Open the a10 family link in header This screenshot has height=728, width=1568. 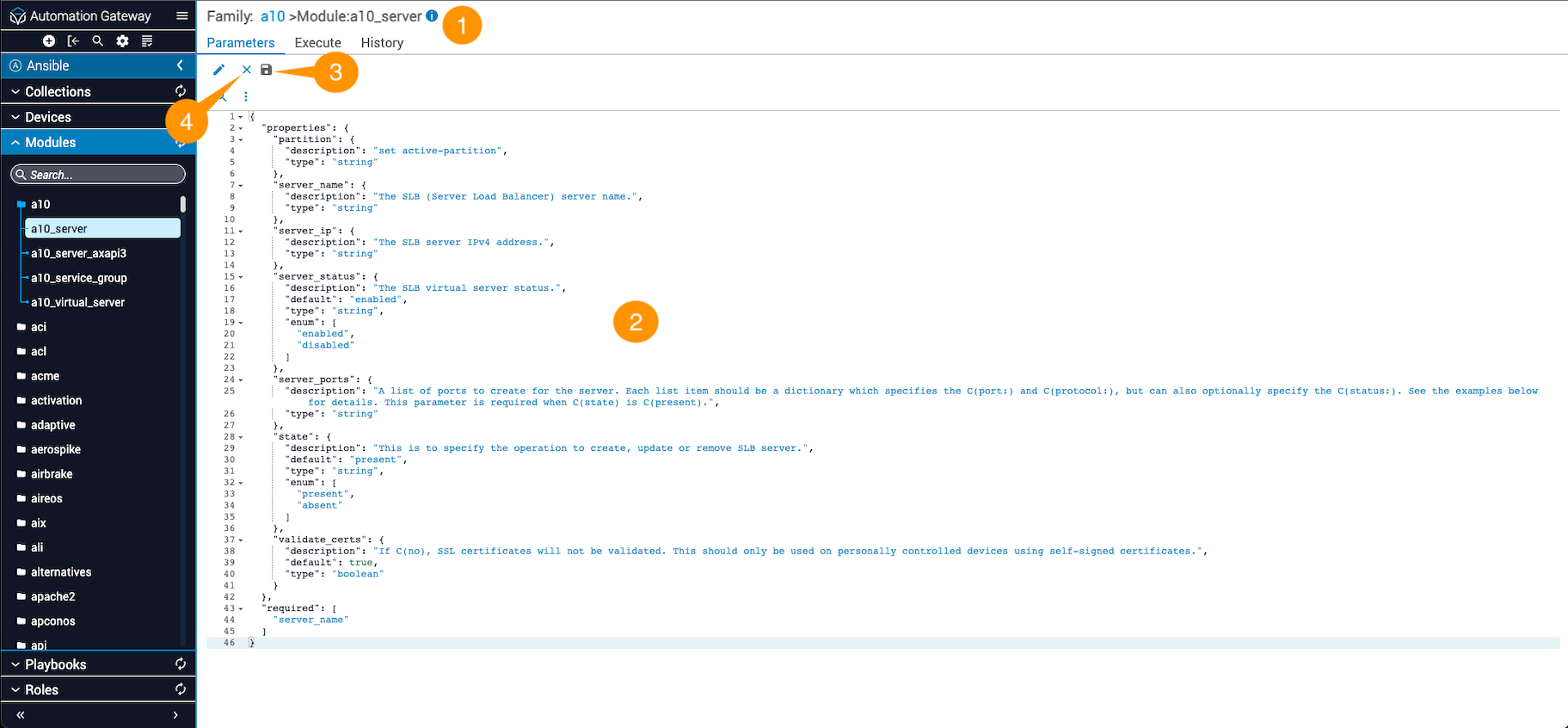click(x=273, y=16)
